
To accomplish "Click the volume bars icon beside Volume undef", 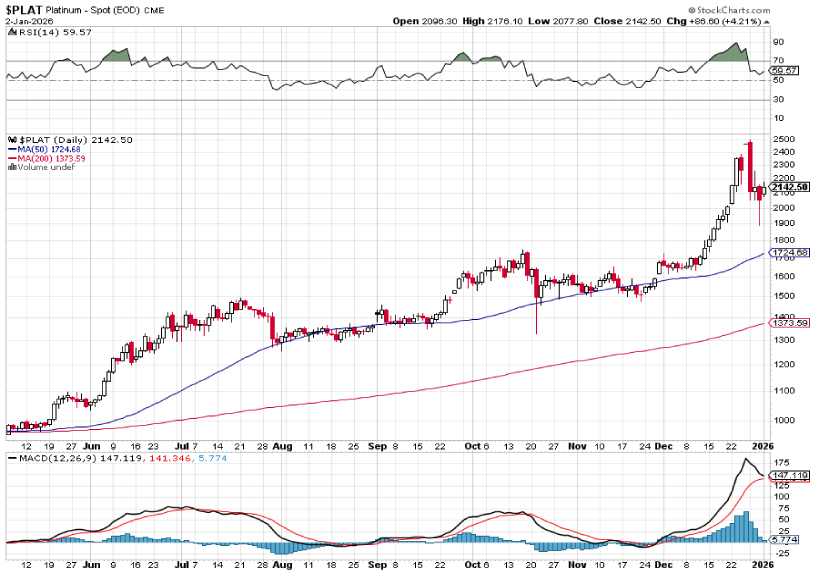I will click(x=9, y=167).
